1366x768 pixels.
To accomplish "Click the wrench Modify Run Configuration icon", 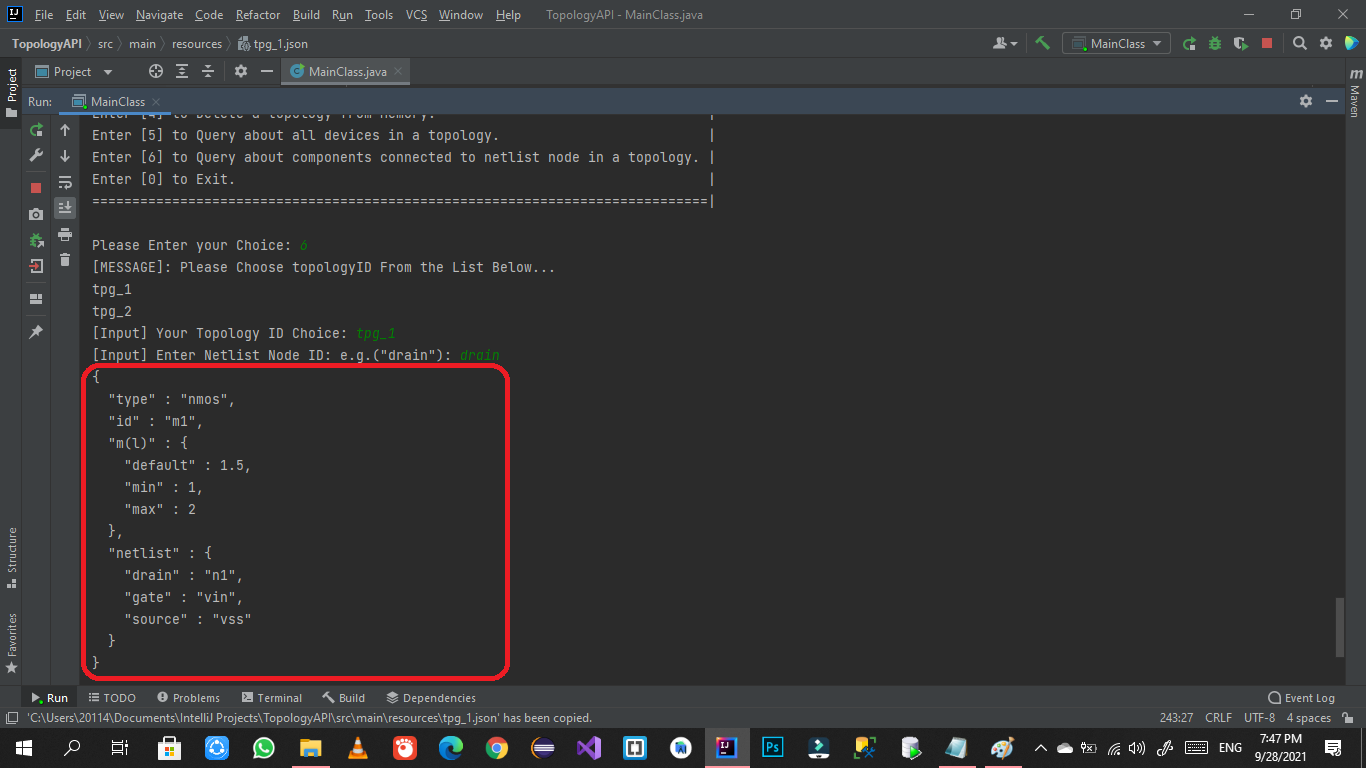I will click(36, 156).
